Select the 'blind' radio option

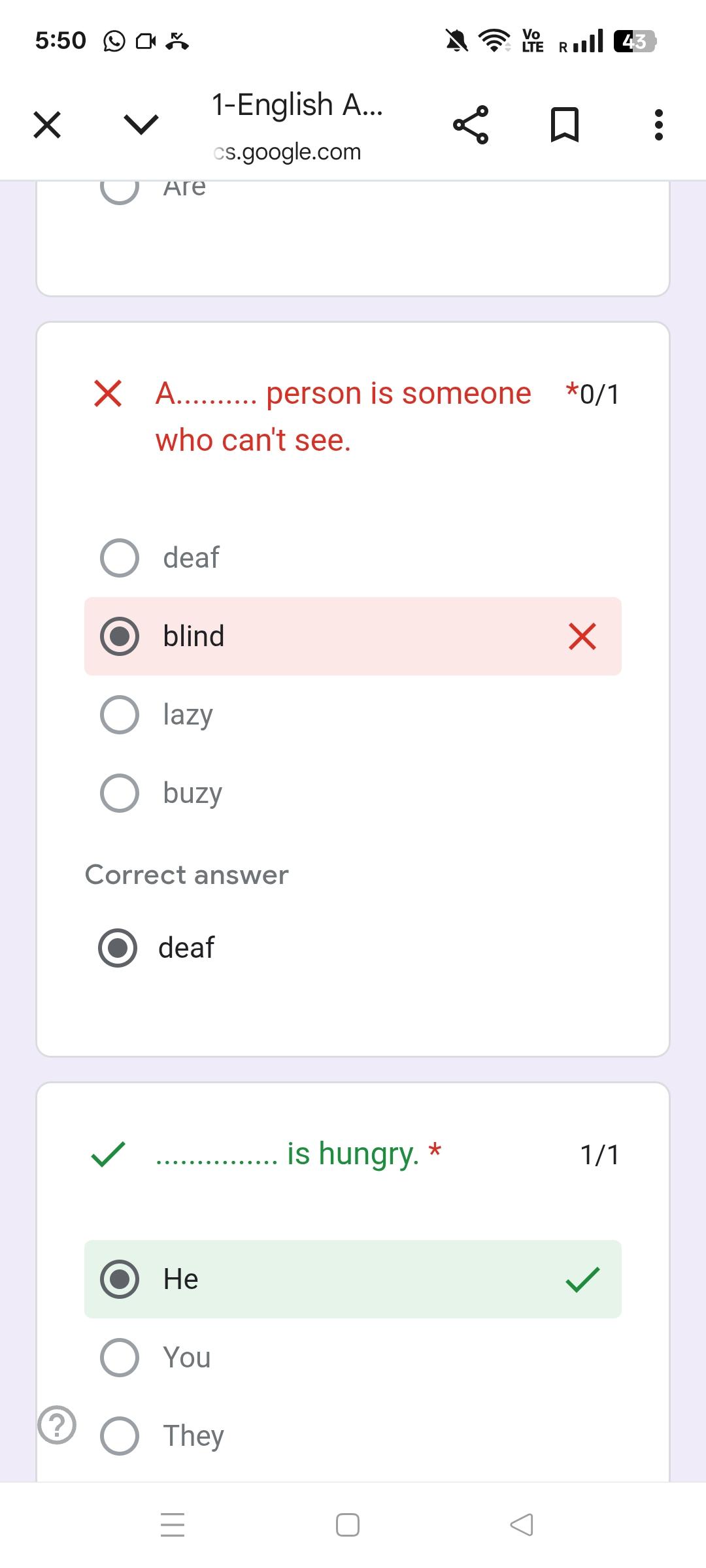(120, 636)
